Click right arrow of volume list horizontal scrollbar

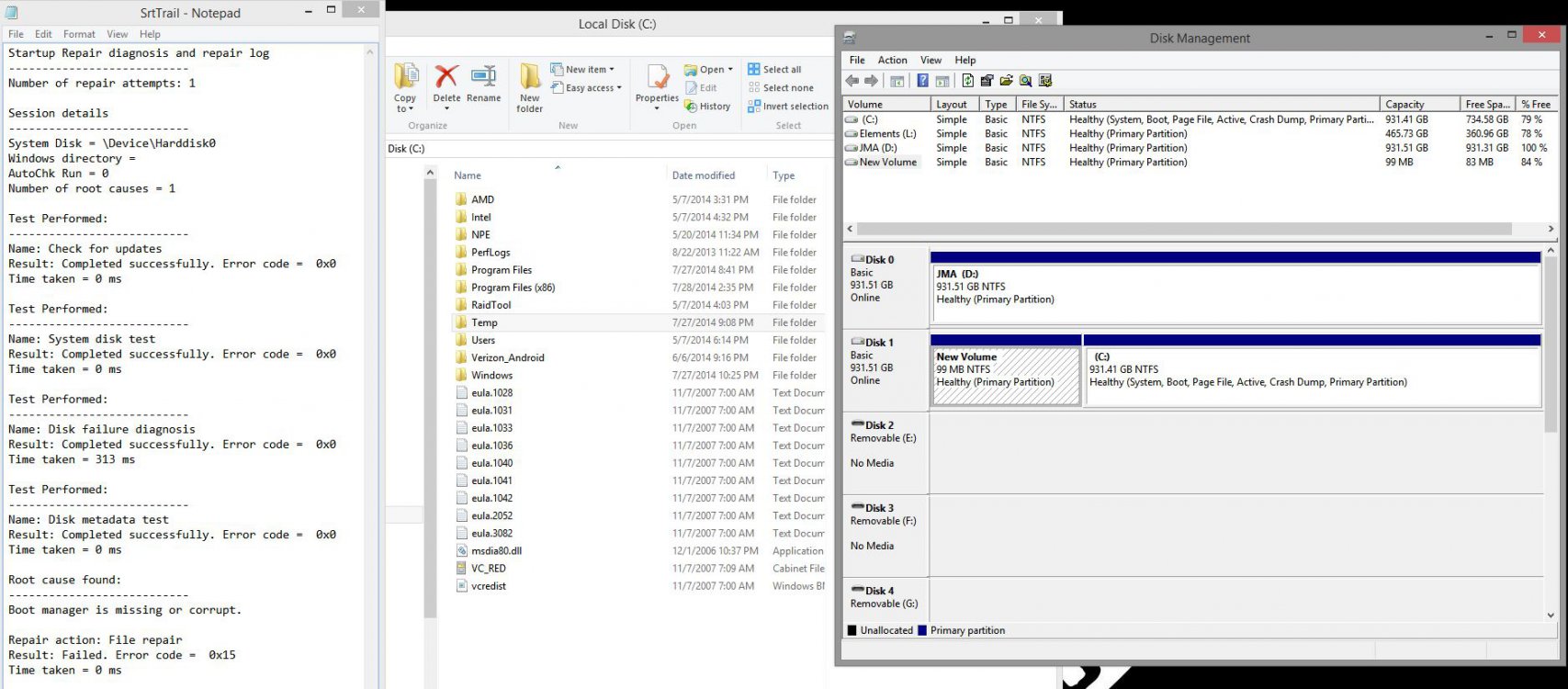tap(1551, 229)
